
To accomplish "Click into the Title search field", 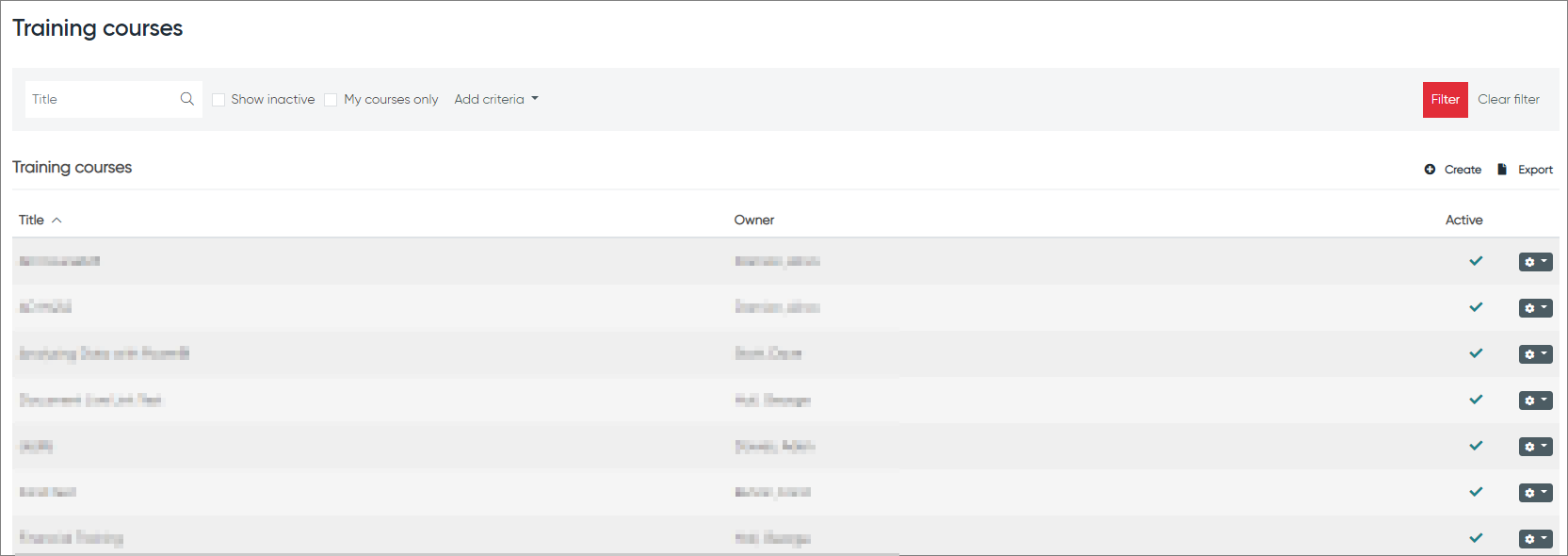I will (x=102, y=99).
